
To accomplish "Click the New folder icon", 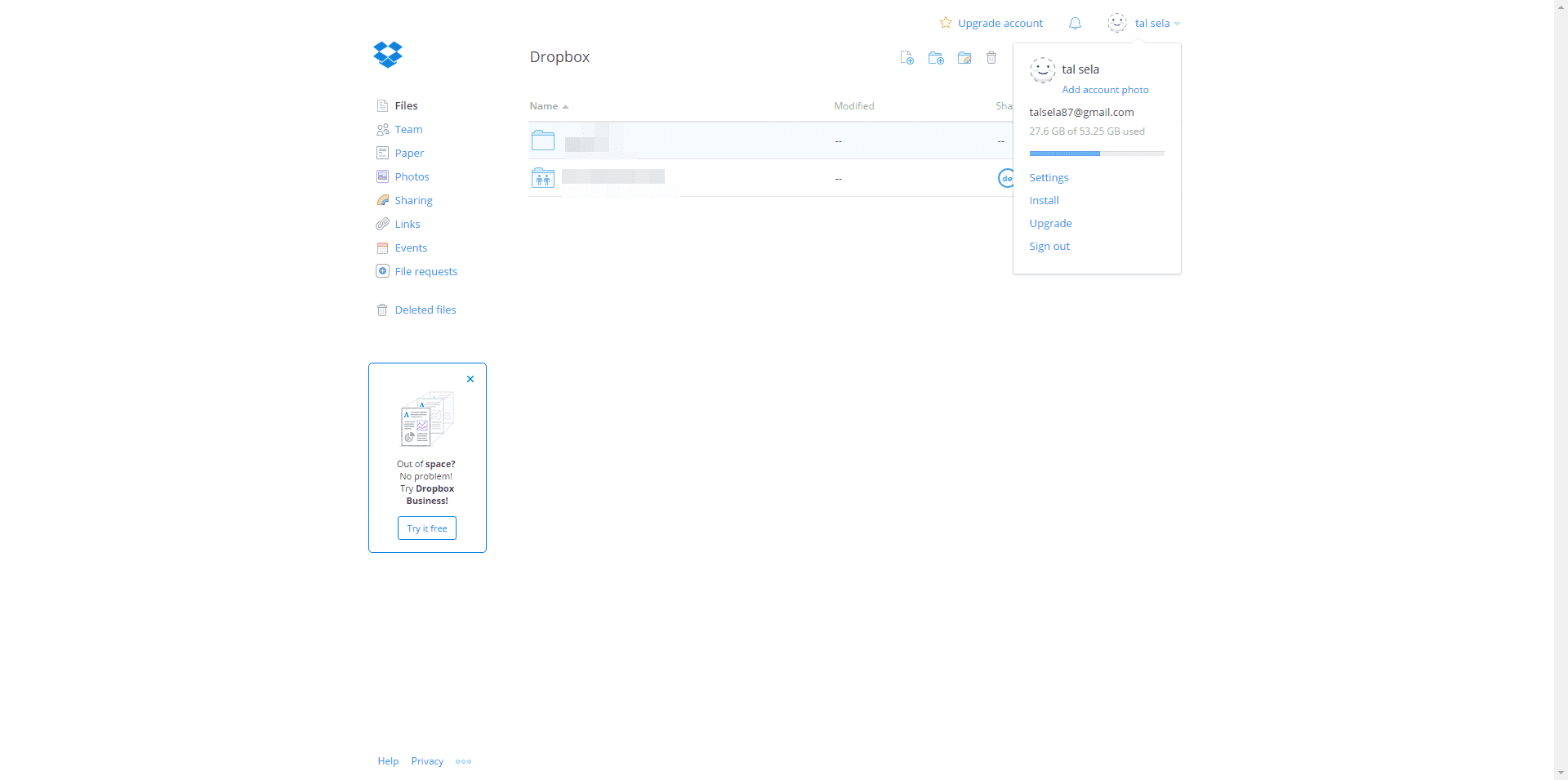I will (x=936, y=57).
